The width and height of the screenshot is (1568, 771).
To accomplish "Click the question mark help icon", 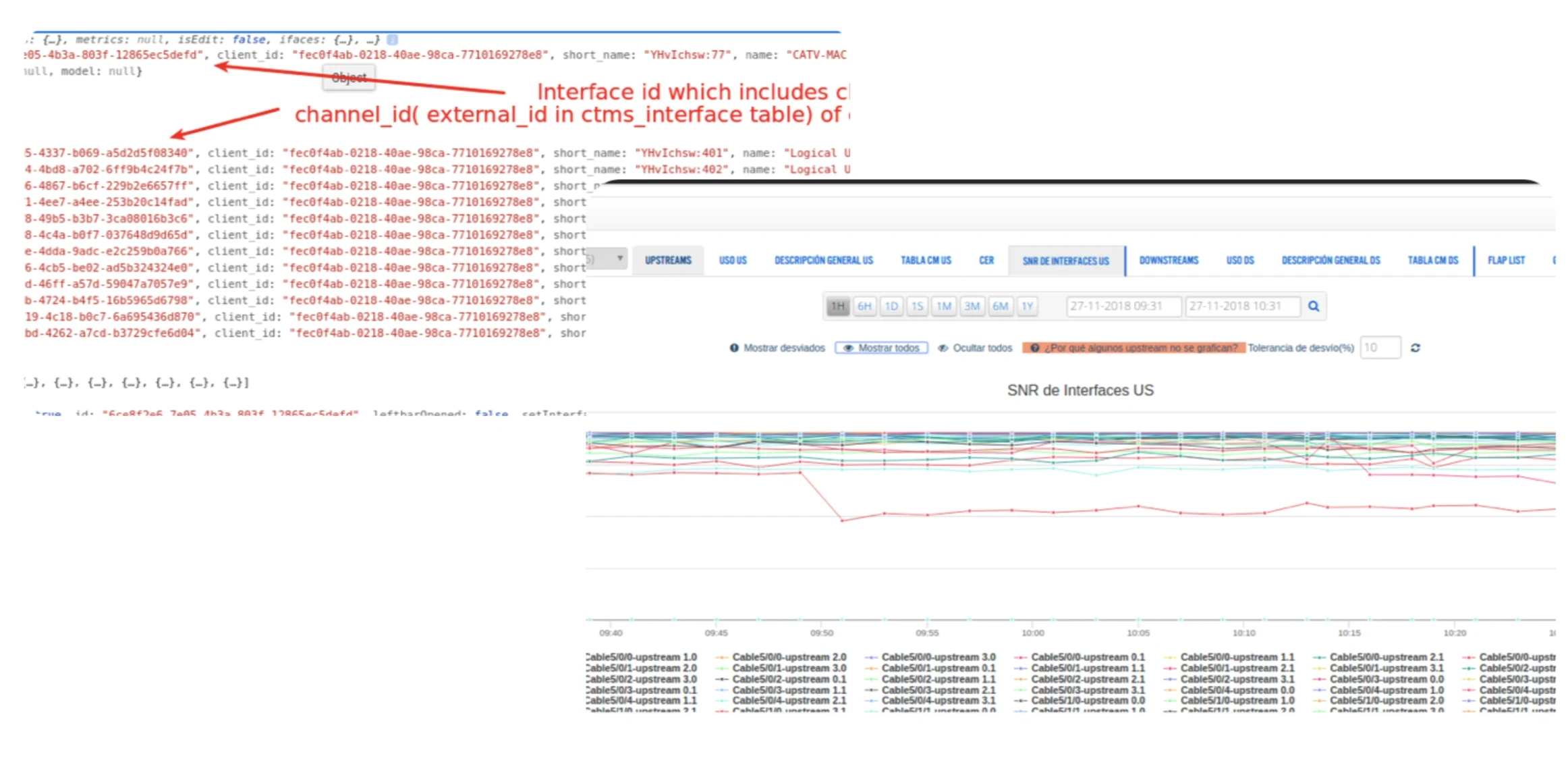I will [1034, 348].
